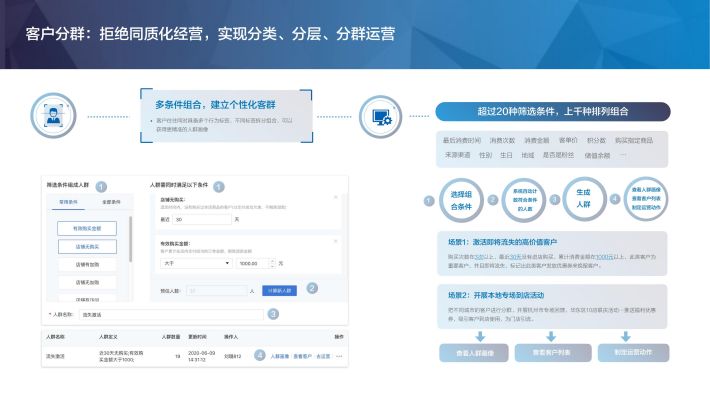
Task: Click the 人群名称 column header
Action: (55, 337)
